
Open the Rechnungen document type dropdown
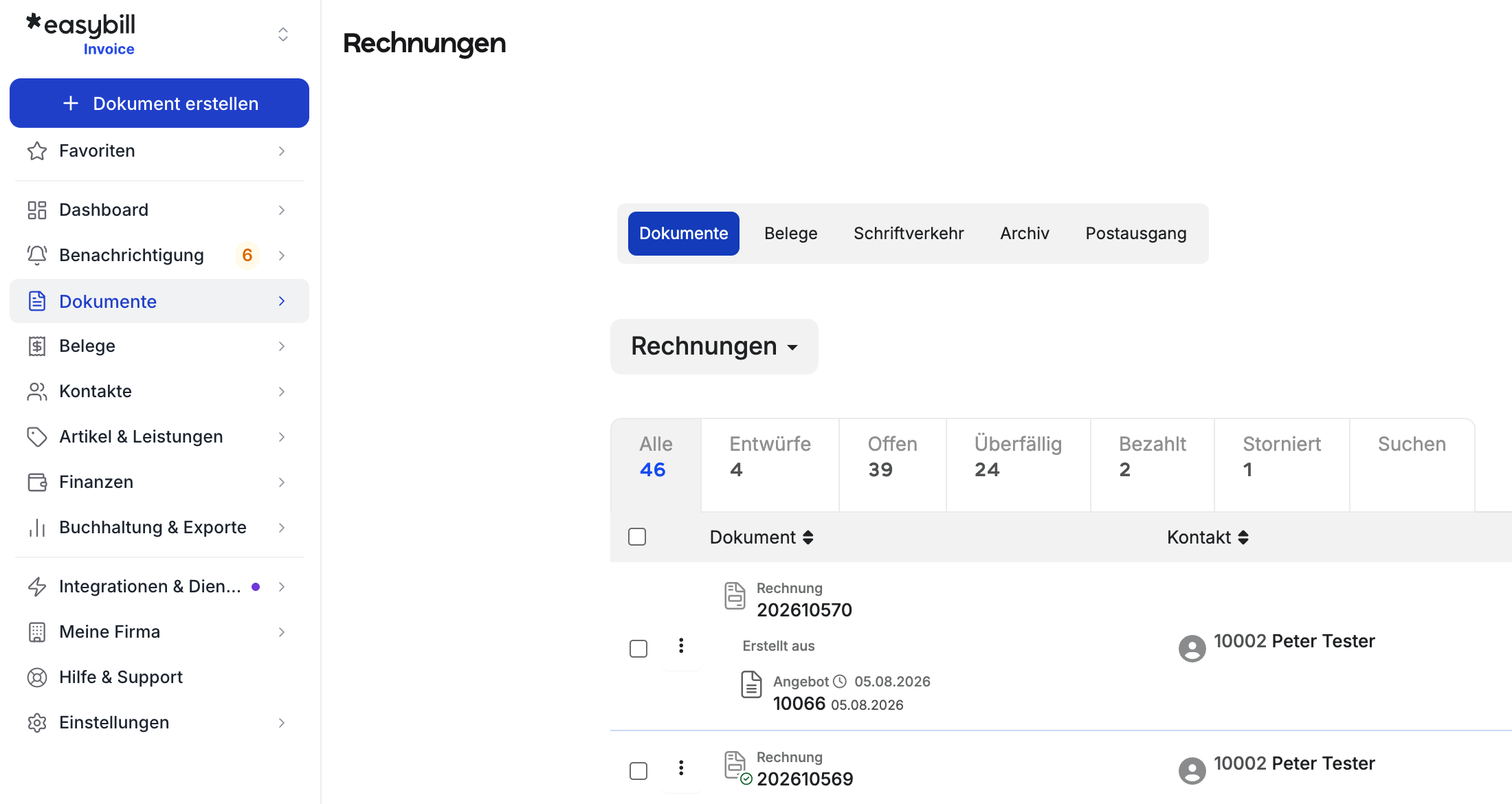click(x=714, y=346)
